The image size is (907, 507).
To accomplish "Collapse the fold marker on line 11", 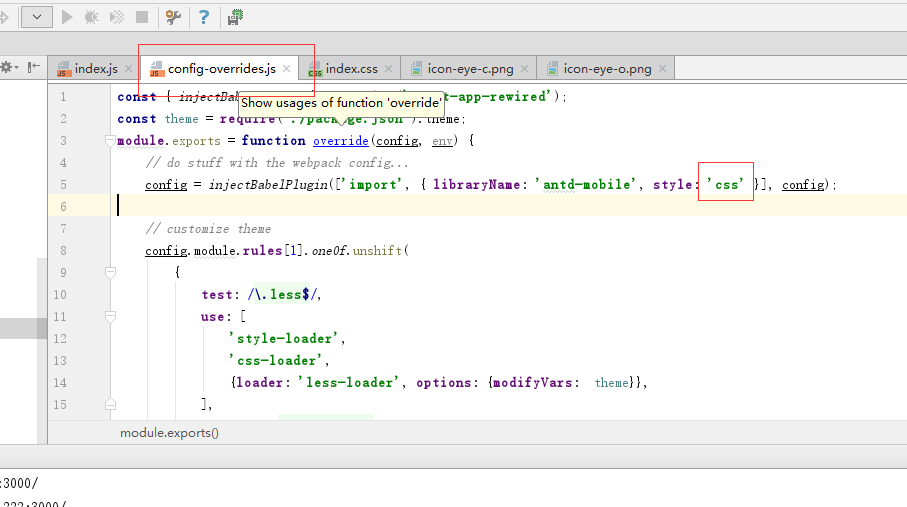I will (x=110, y=316).
